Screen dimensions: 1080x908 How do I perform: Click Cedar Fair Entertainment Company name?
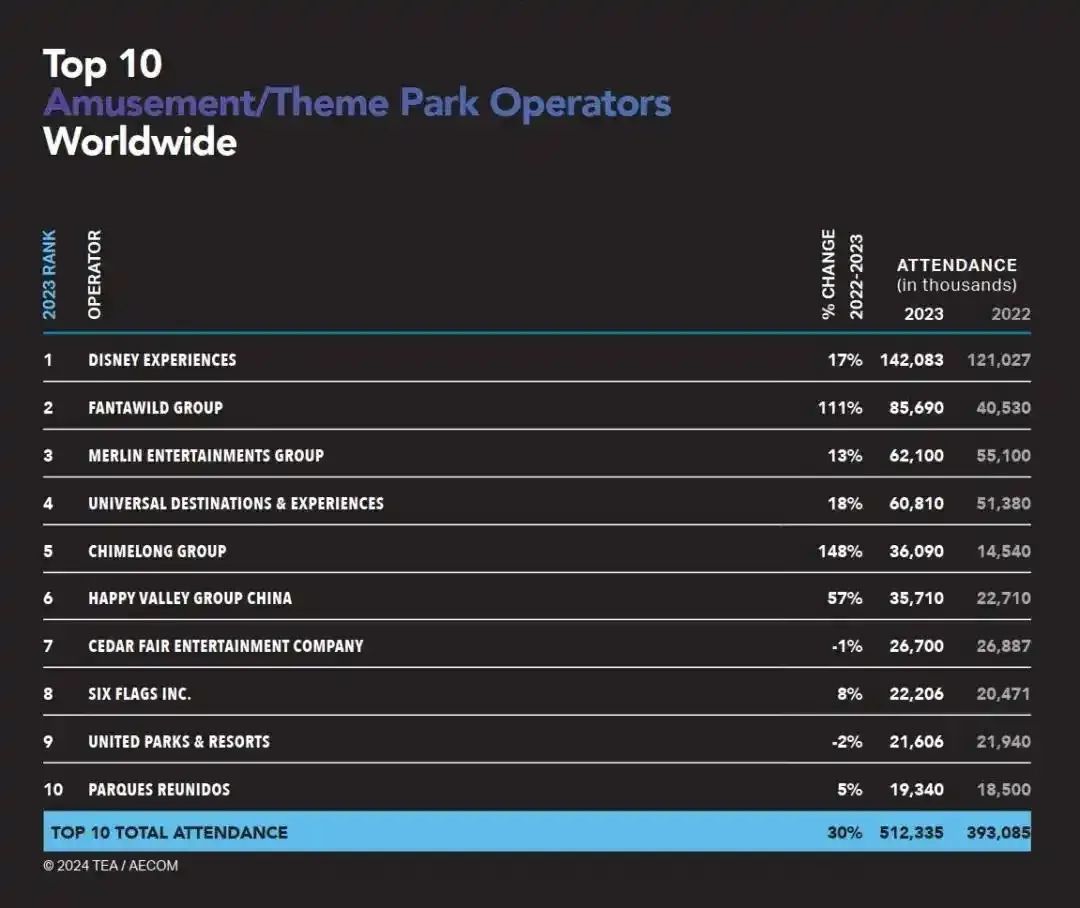pyautogui.click(x=225, y=646)
